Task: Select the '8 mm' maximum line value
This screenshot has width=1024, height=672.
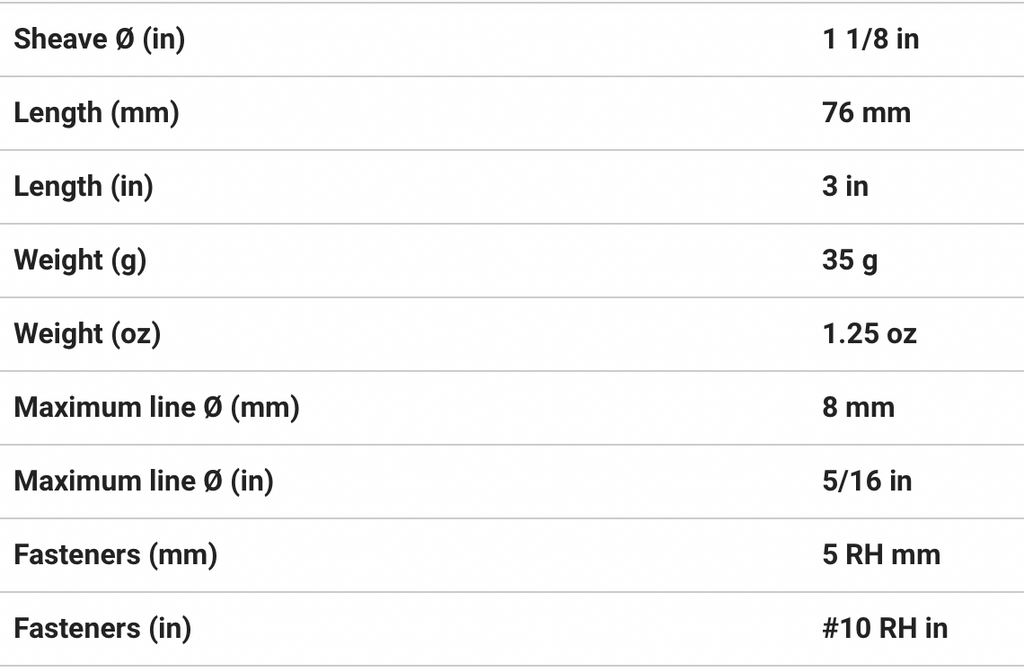Action: pyautogui.click(x=858, y=407)
